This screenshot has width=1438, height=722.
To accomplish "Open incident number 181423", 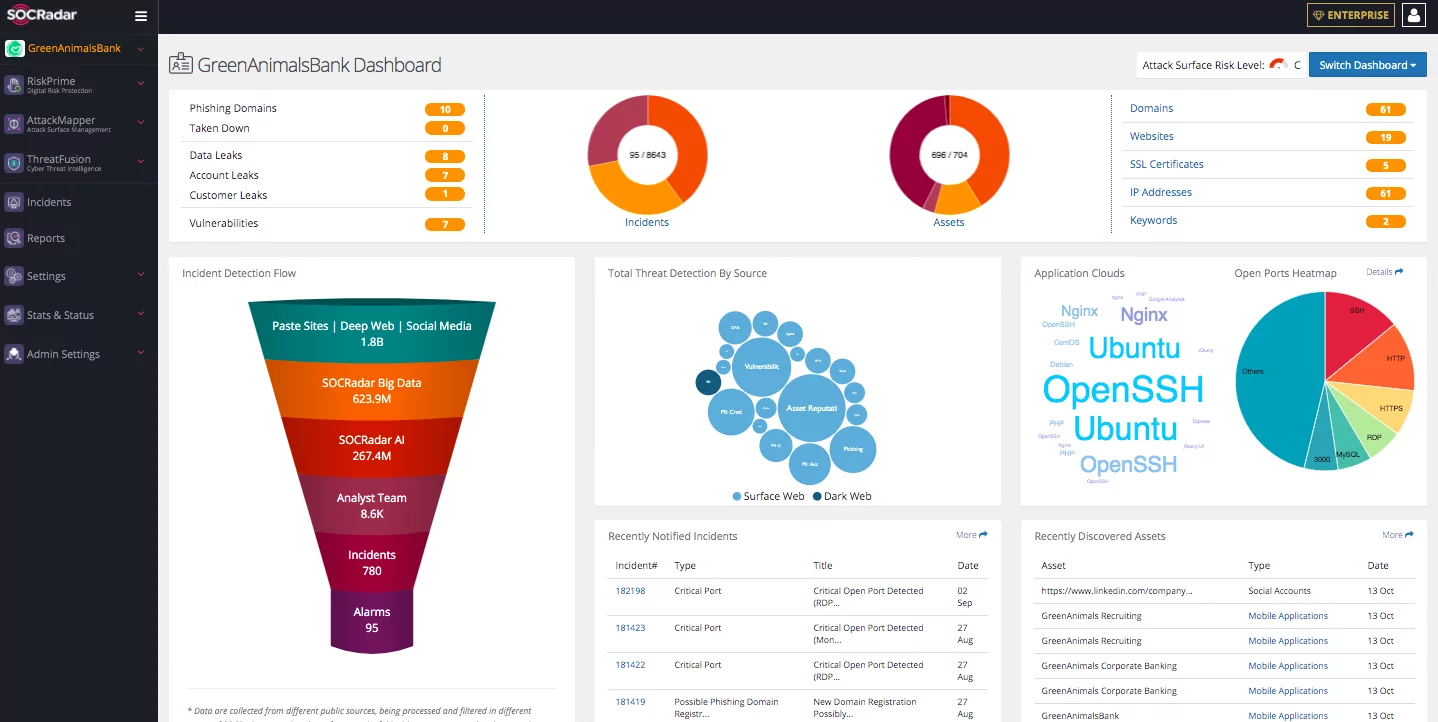I will point(630,628).
